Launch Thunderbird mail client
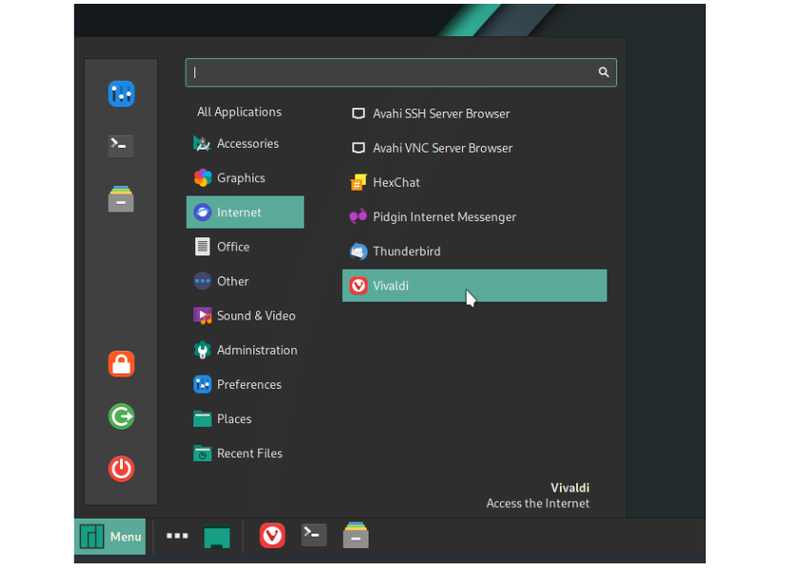Screen dimensions: 800x569 (474, 251)
